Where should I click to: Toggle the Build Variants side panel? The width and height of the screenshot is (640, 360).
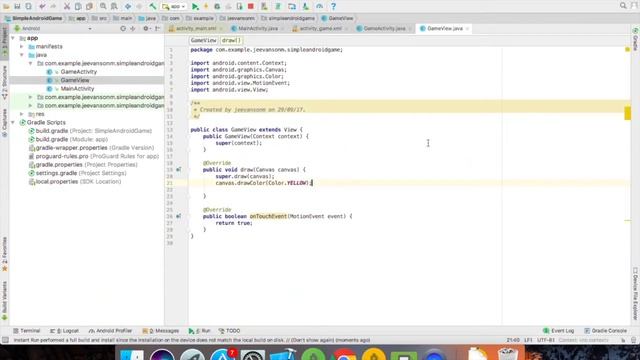[x=4, y=301]
